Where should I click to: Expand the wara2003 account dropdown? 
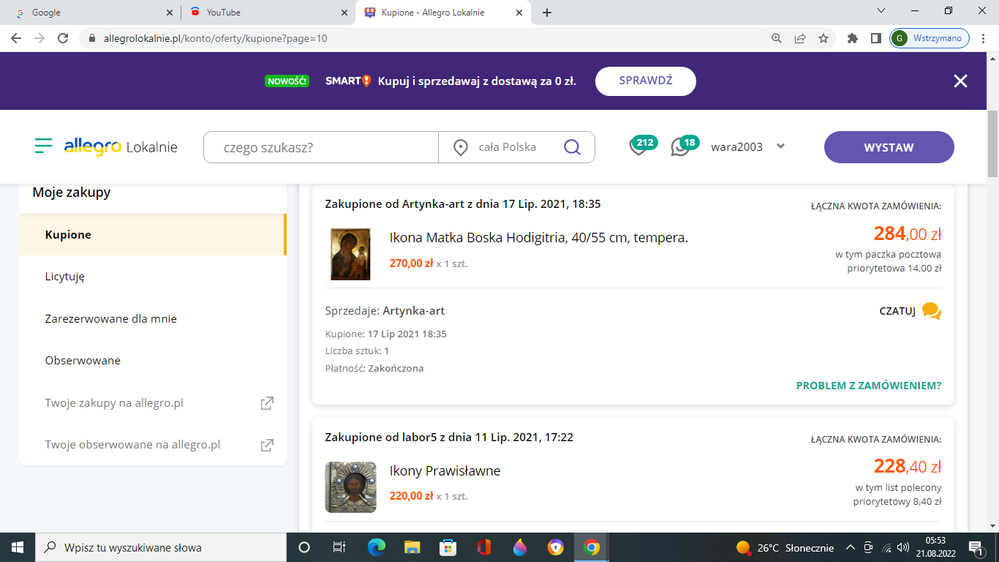coord(780,147)
